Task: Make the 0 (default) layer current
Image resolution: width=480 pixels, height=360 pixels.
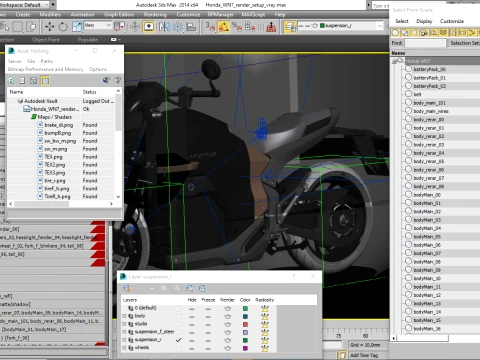Action: pyautogui.click(x=178, y=308)
